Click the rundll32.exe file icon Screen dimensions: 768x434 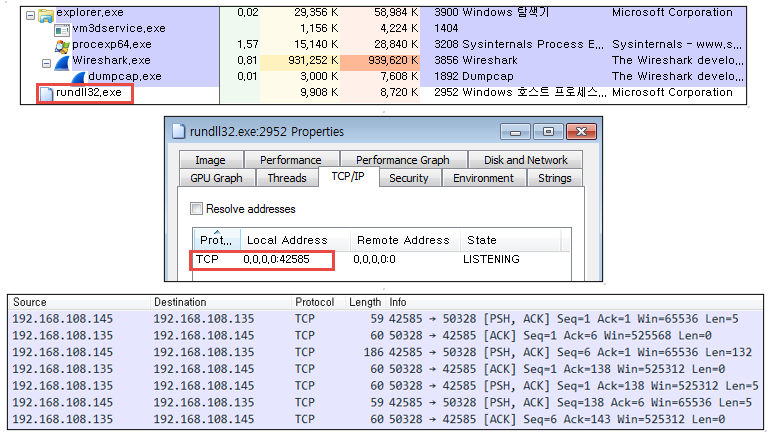(x=46, y=94)
